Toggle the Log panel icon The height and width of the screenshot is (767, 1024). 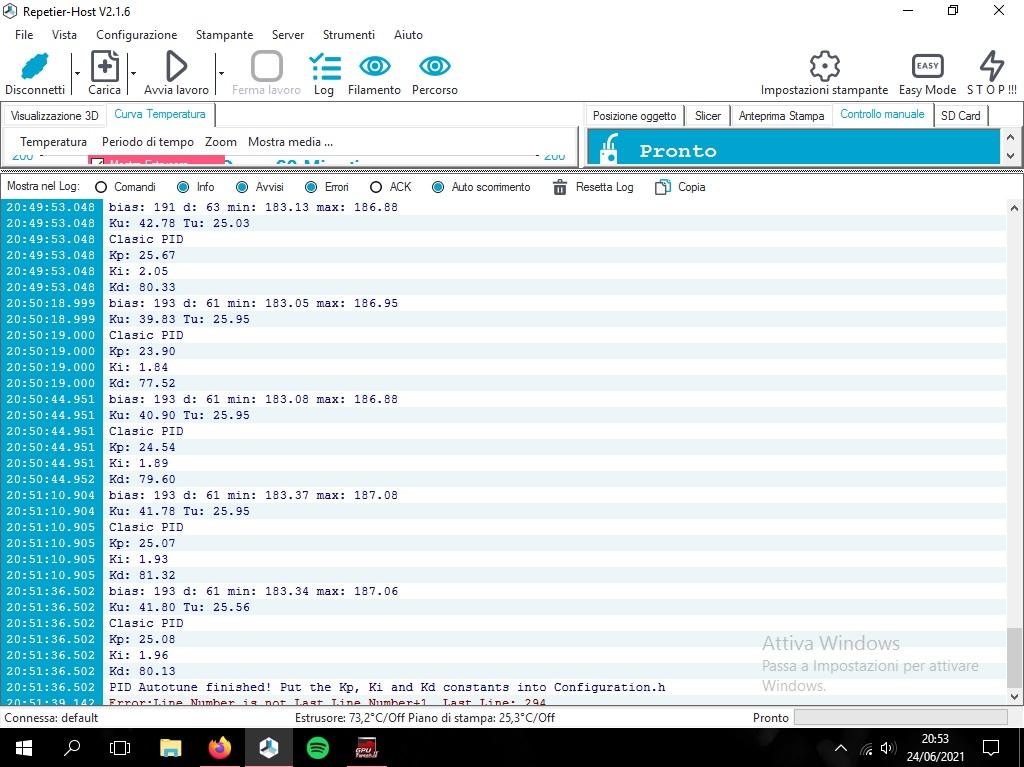324,67
